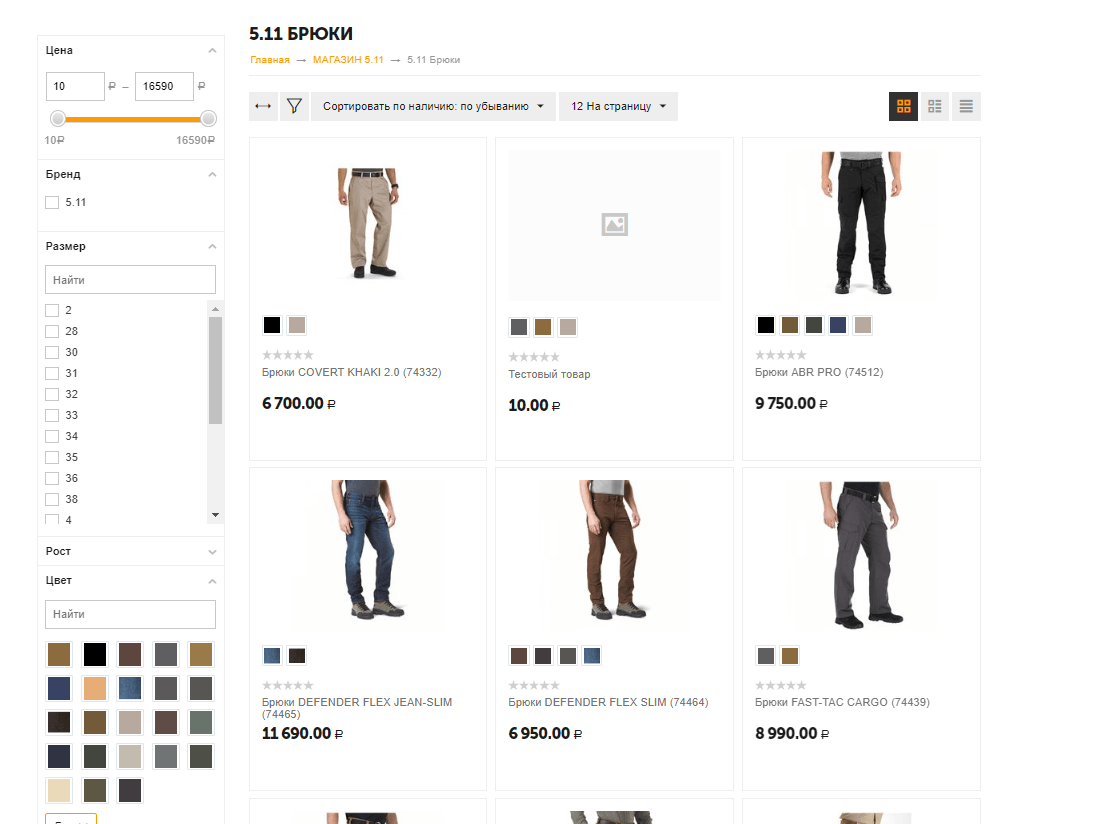Rate DEFENDER FLEX JEAN-SLIM with stars

tap(287, 685)
